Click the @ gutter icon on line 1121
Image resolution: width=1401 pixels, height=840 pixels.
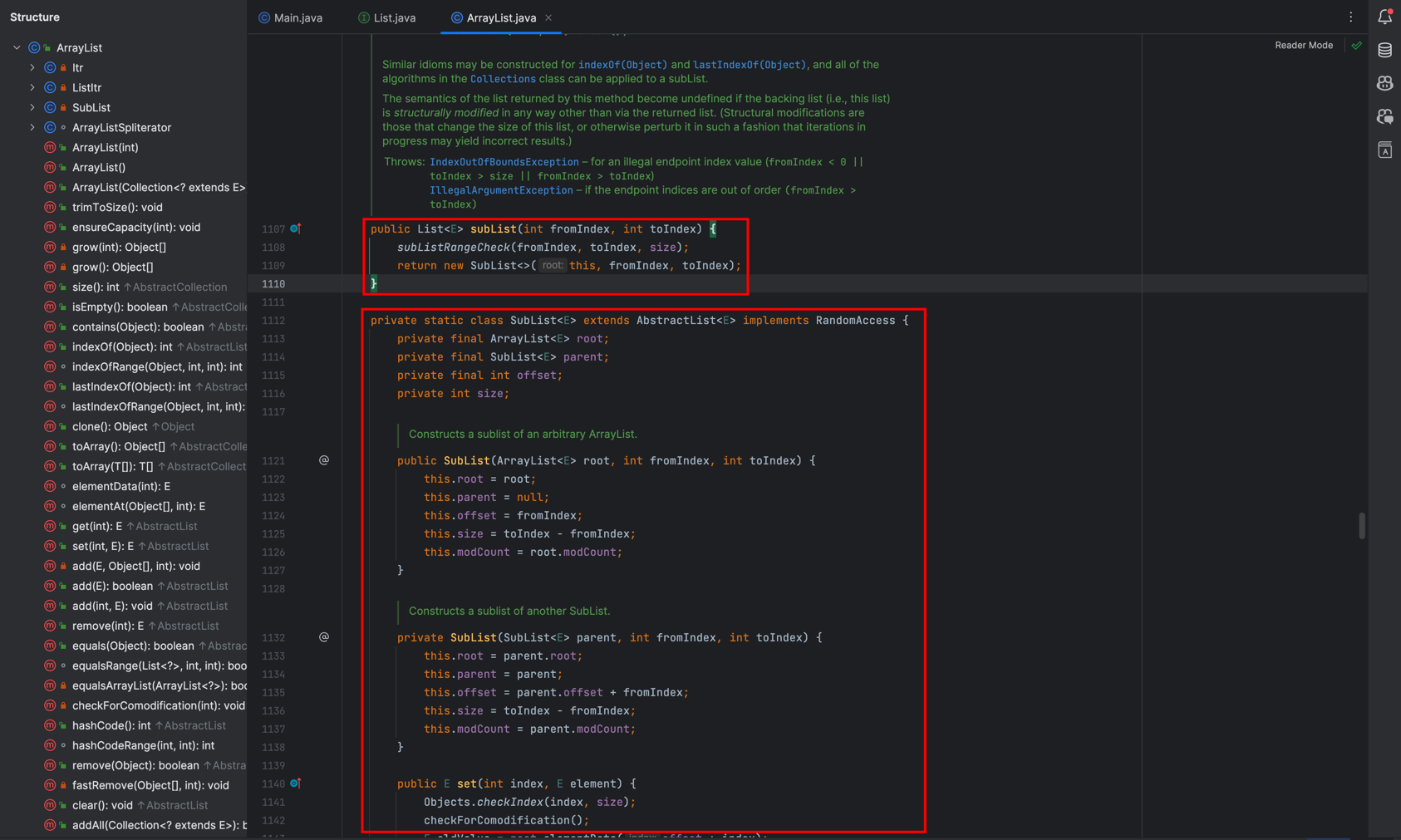324,460
